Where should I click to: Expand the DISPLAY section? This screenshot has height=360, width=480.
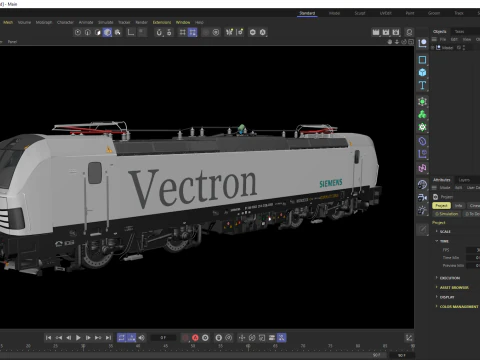point(447,297)
